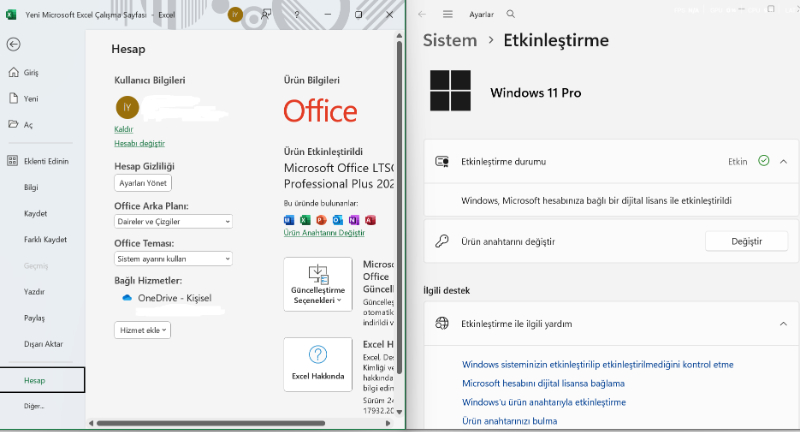800x432 pixels.
Task: Open the Yazdır menu item
Action: pyautogui.click(x=35, y=292)
